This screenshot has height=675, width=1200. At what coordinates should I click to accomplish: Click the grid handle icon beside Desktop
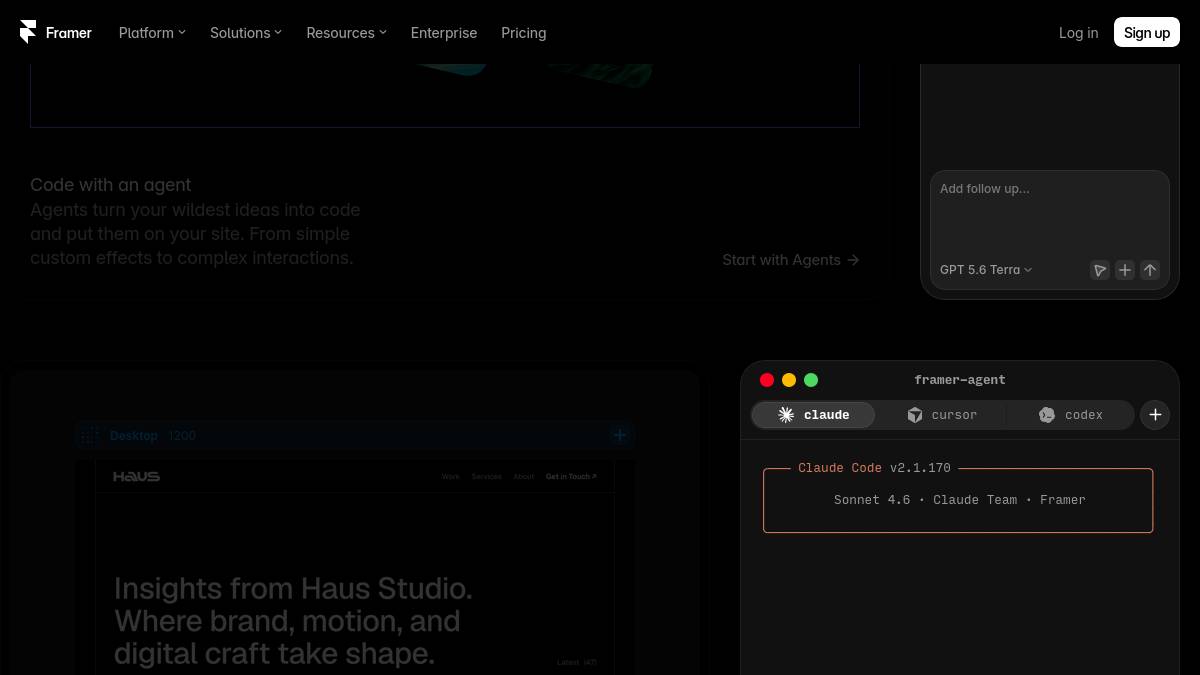pyautogui.click(x=90, y=435)
